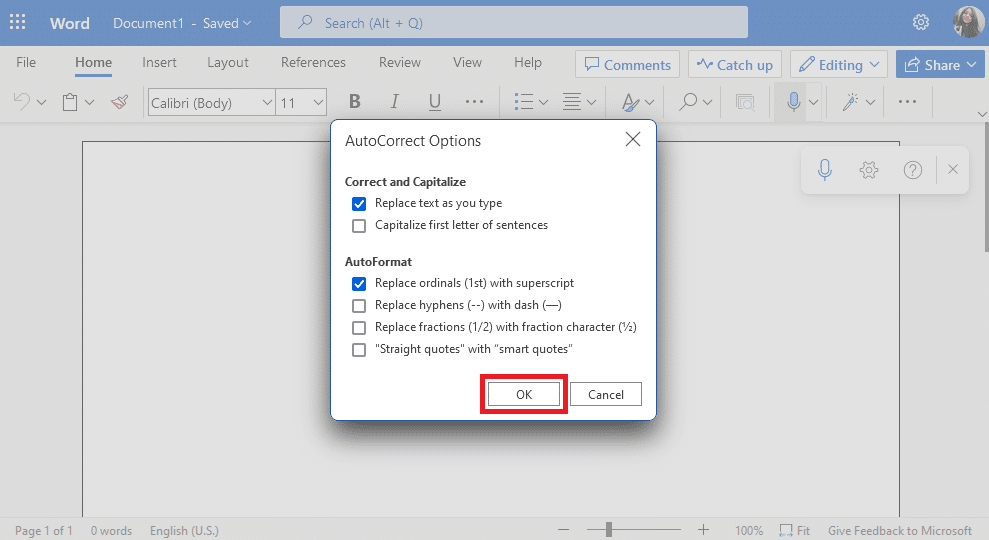The width and height of the screenshot is (989, 540).
Task: Switch to the Insert tab
Action: [159, 62]
